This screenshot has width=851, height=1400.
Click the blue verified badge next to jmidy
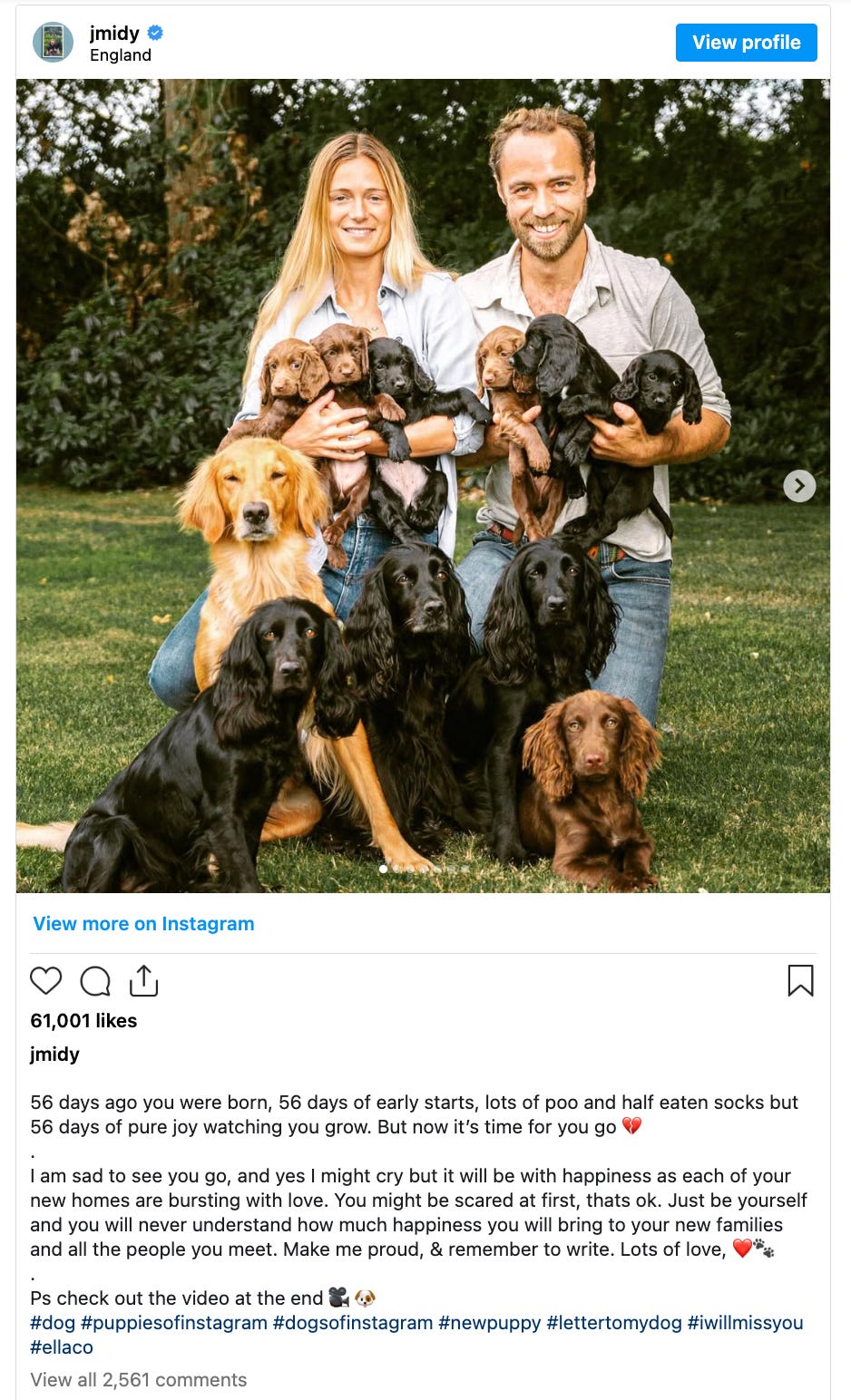[155, 33]
